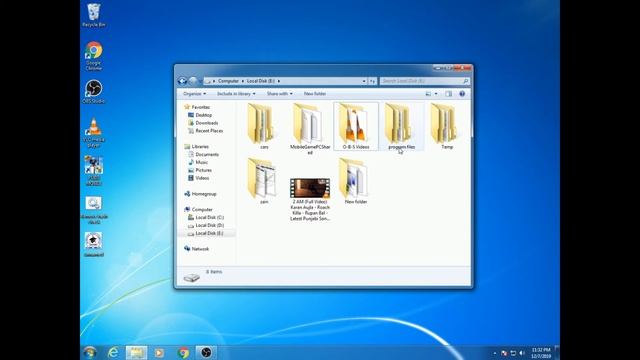Select the O-B-S Videos folder
The image size is (640, 360).
(x=356, y=126)
